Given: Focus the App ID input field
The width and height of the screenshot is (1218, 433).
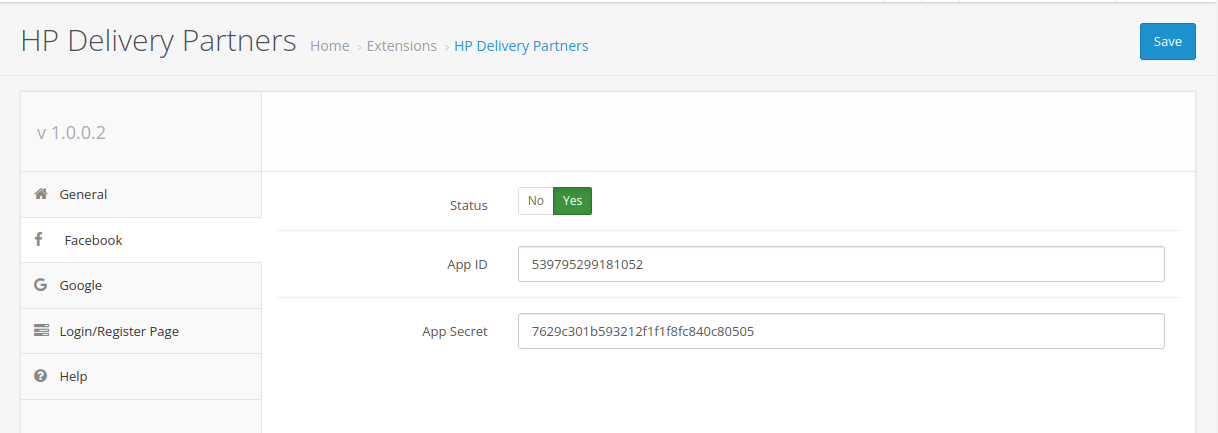Looking at the screenshot, I should pyautogui.click(x=841, y=264).
